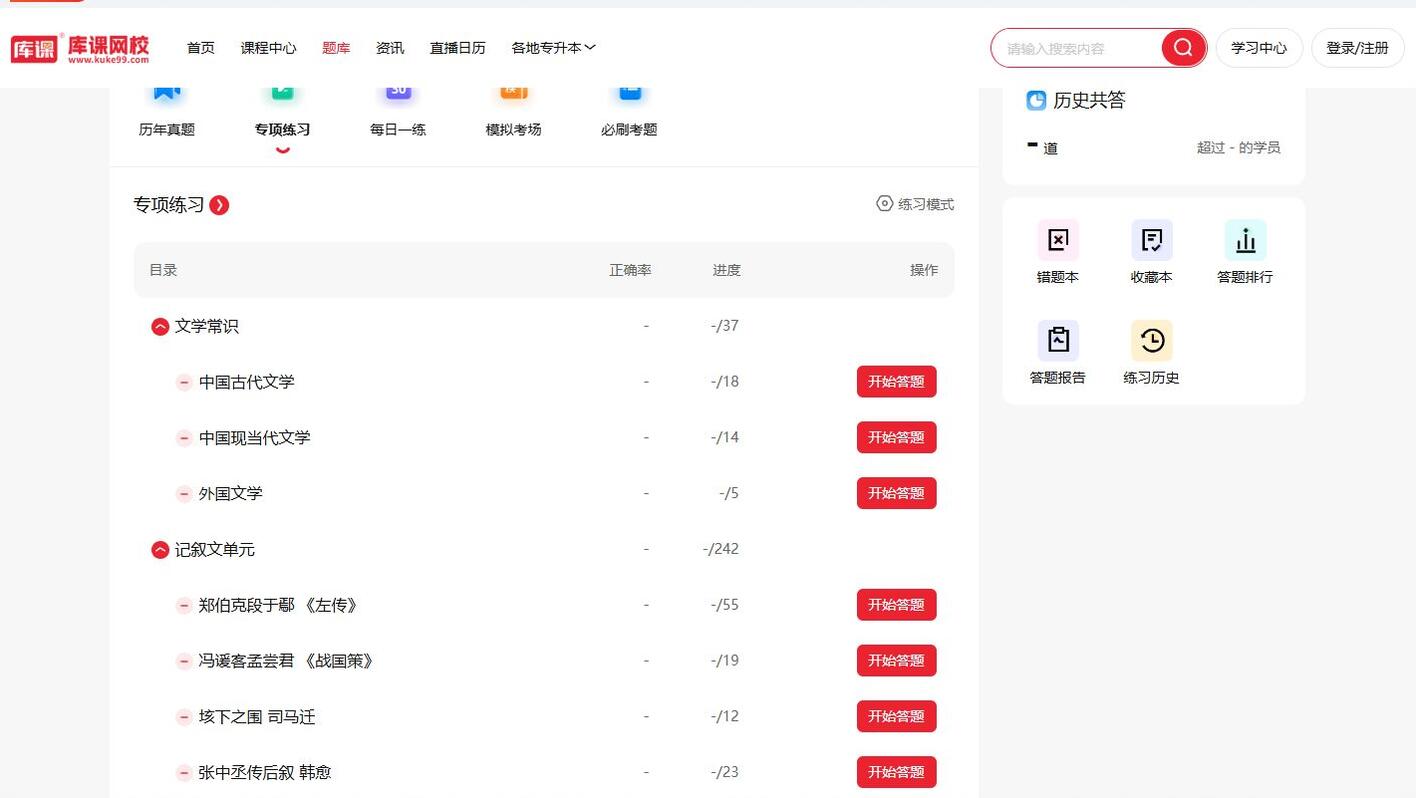1416x798 pixels.
Task: Collapse the 记叙文单元 section
Action: 160,550
